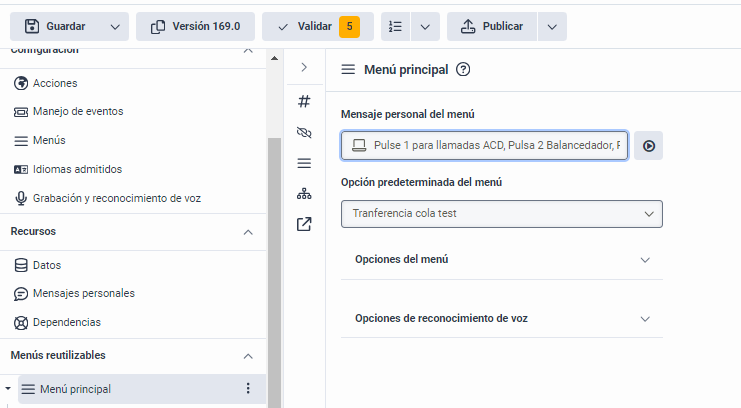Expand Opciones de reconocimiento de voz
This screenshot has height=408, width=741.
click(501, 318)
